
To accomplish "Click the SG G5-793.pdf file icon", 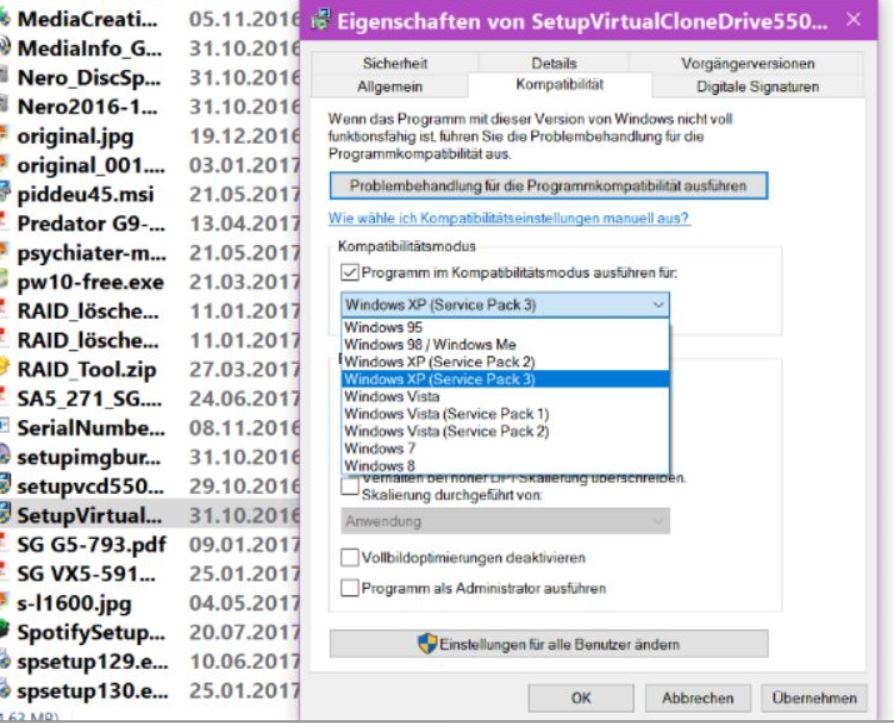I will (x=5, y=543).
